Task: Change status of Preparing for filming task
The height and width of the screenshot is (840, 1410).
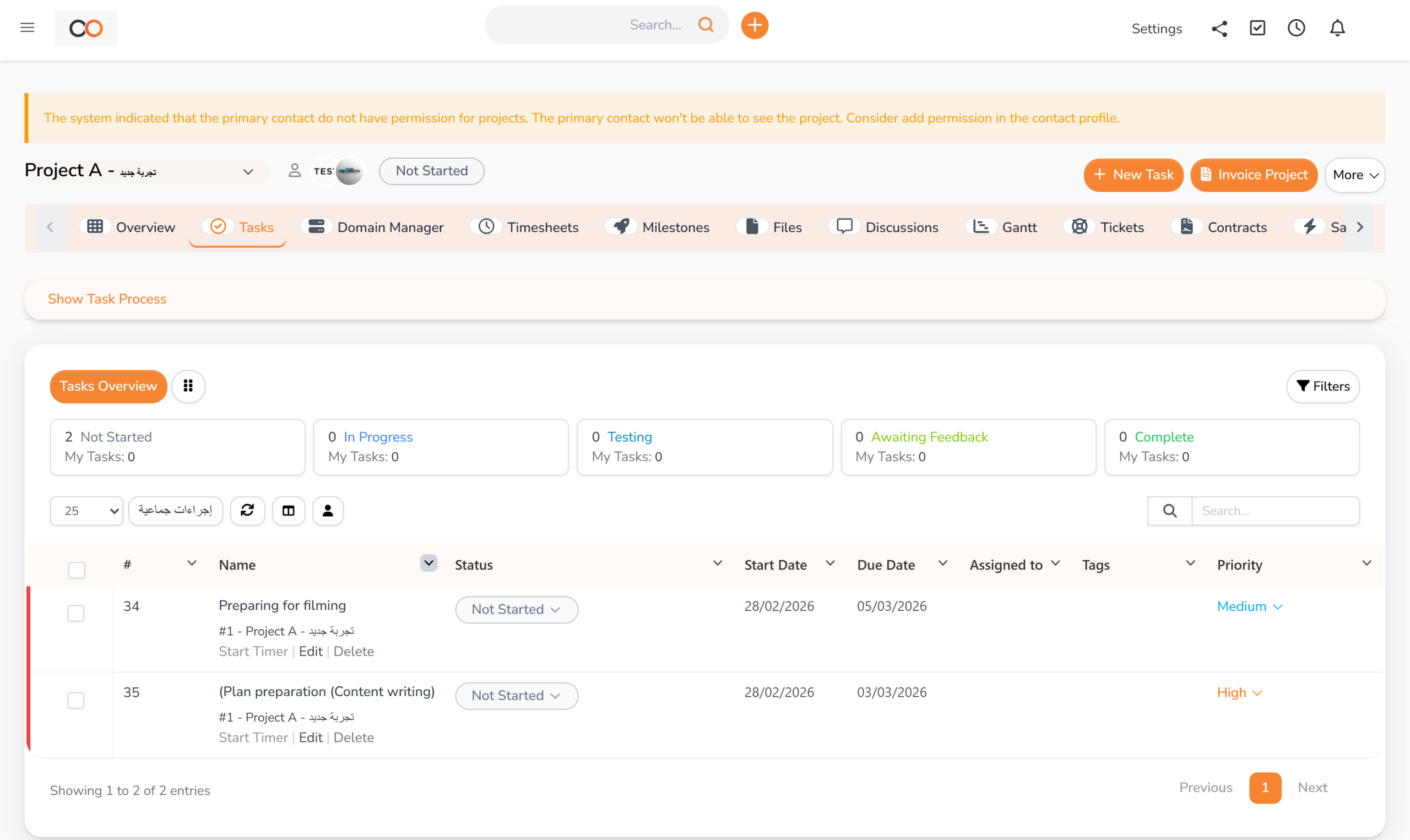Action: click(x=516, y=610)
